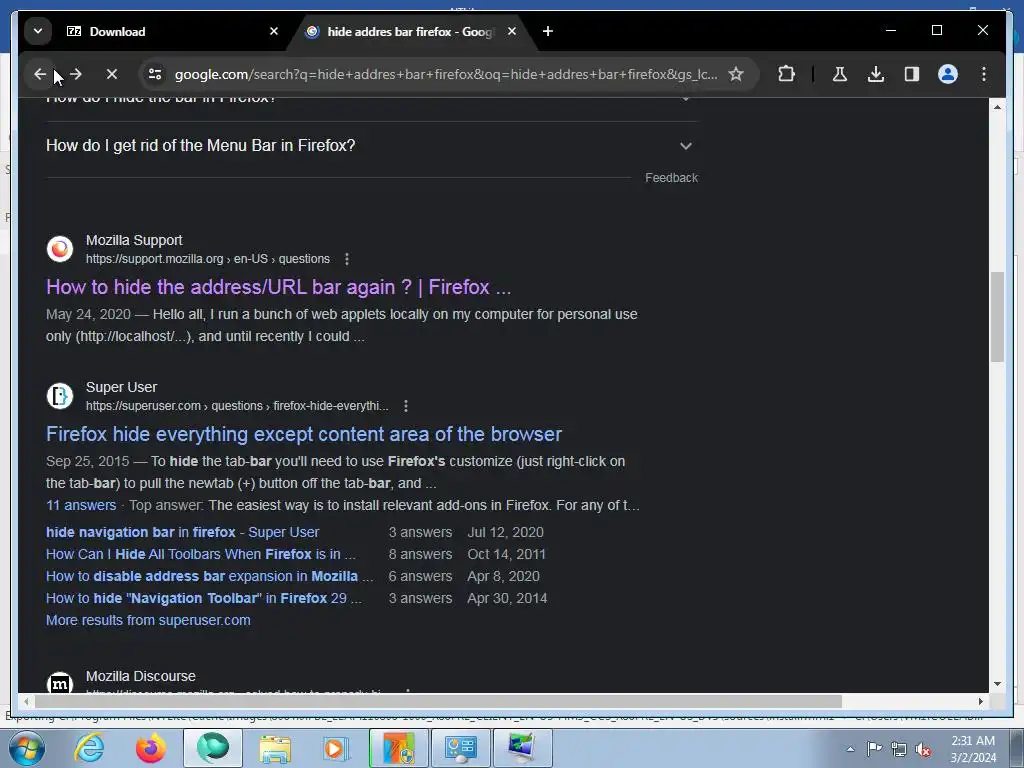1024x768 pixels.
Task: Open Windows Media Player taskbar icon
Action: coord(336,748)
